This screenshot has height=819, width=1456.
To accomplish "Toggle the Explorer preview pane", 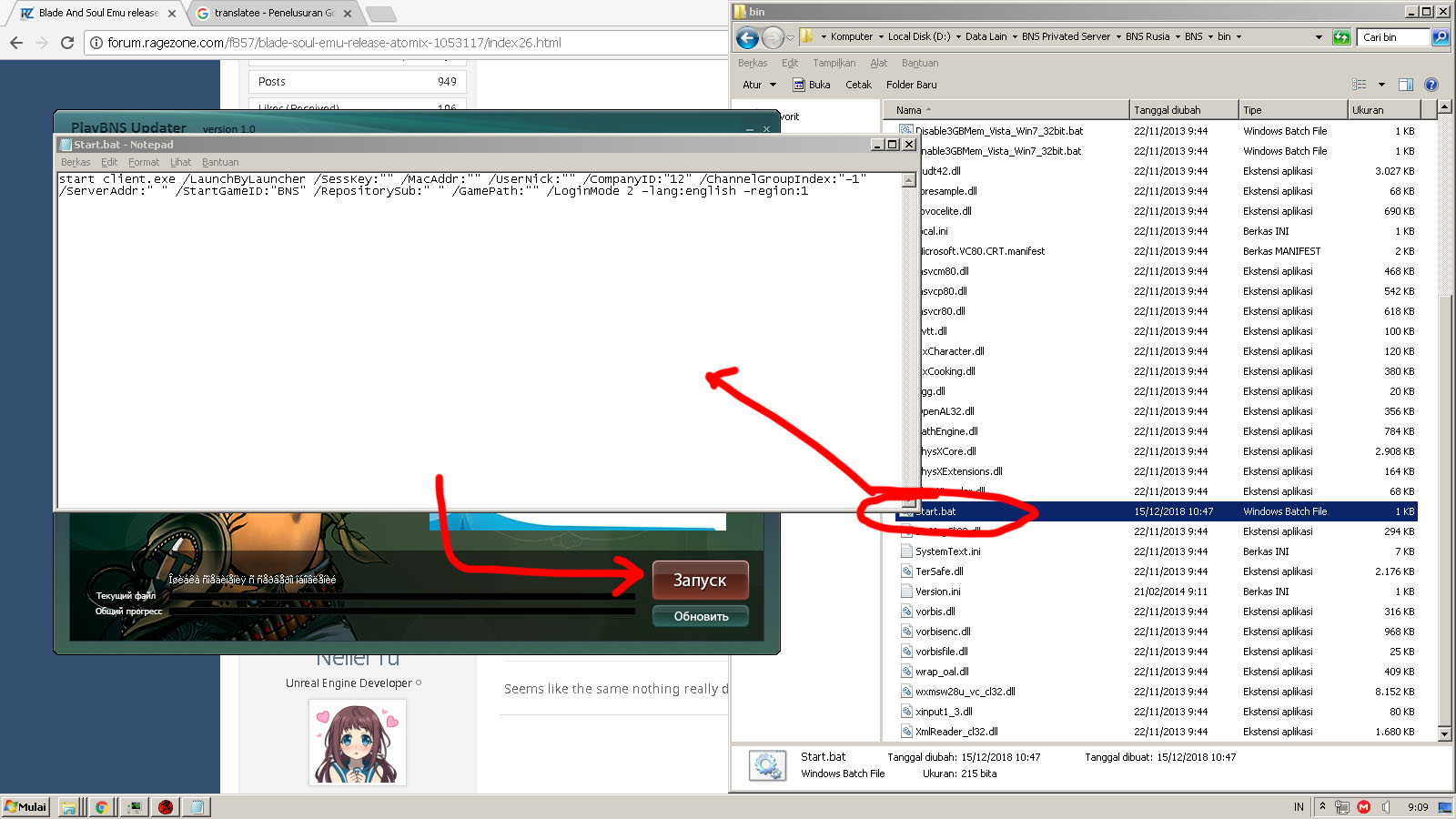I will tap(1406, 85).
